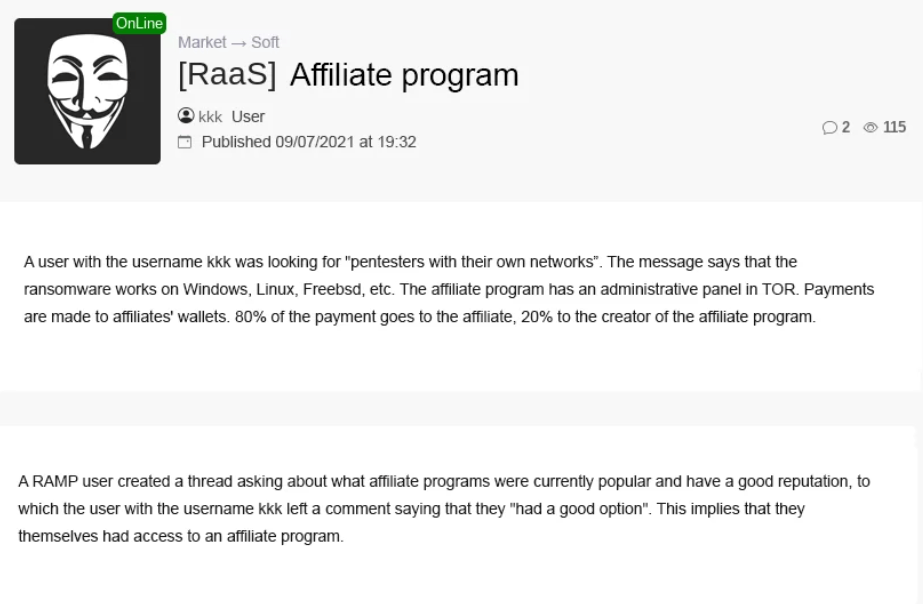This screenshot has height=604, width=923.
Task: Click the gray divider between posts
Action: pos(462,408)
